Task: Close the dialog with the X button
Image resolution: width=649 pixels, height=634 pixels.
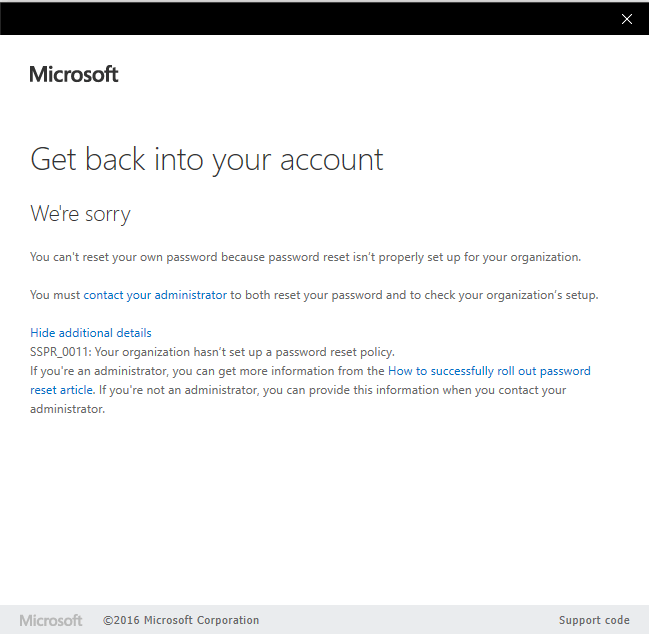Action: [x=627, y=19]
